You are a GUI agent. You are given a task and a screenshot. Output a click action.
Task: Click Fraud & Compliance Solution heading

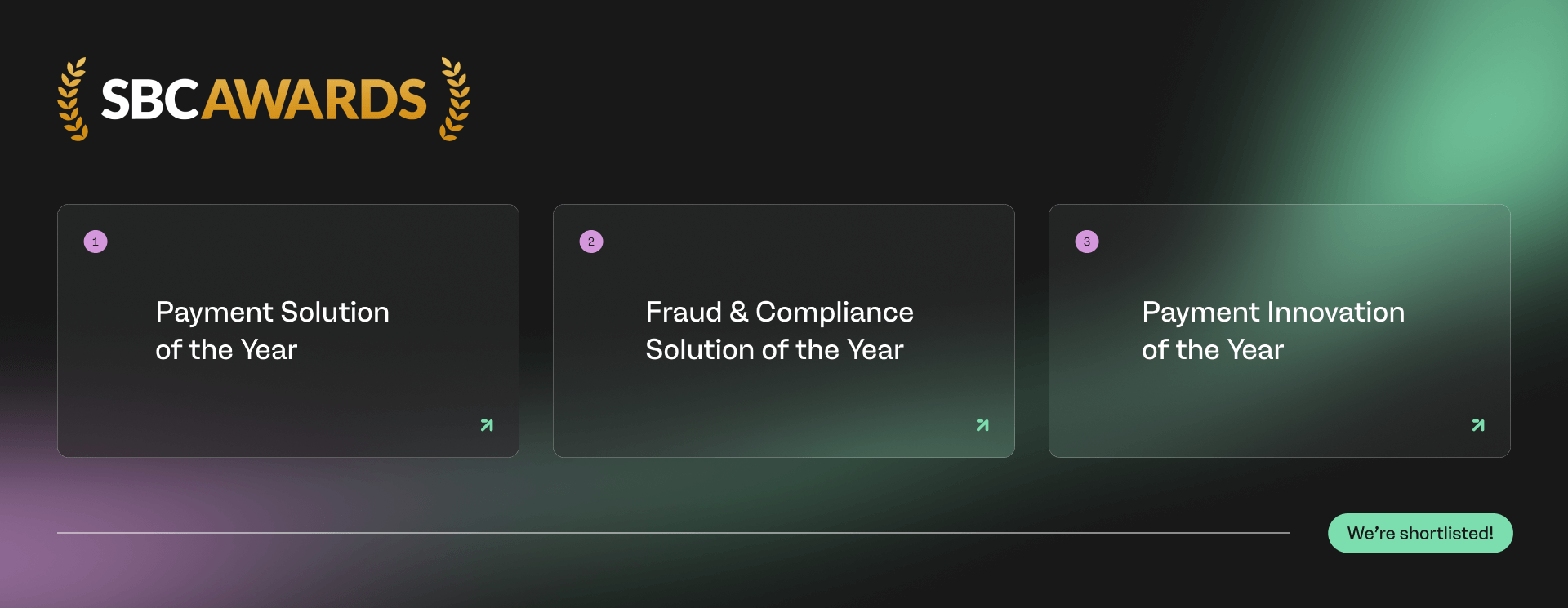(x=778, y=331)
